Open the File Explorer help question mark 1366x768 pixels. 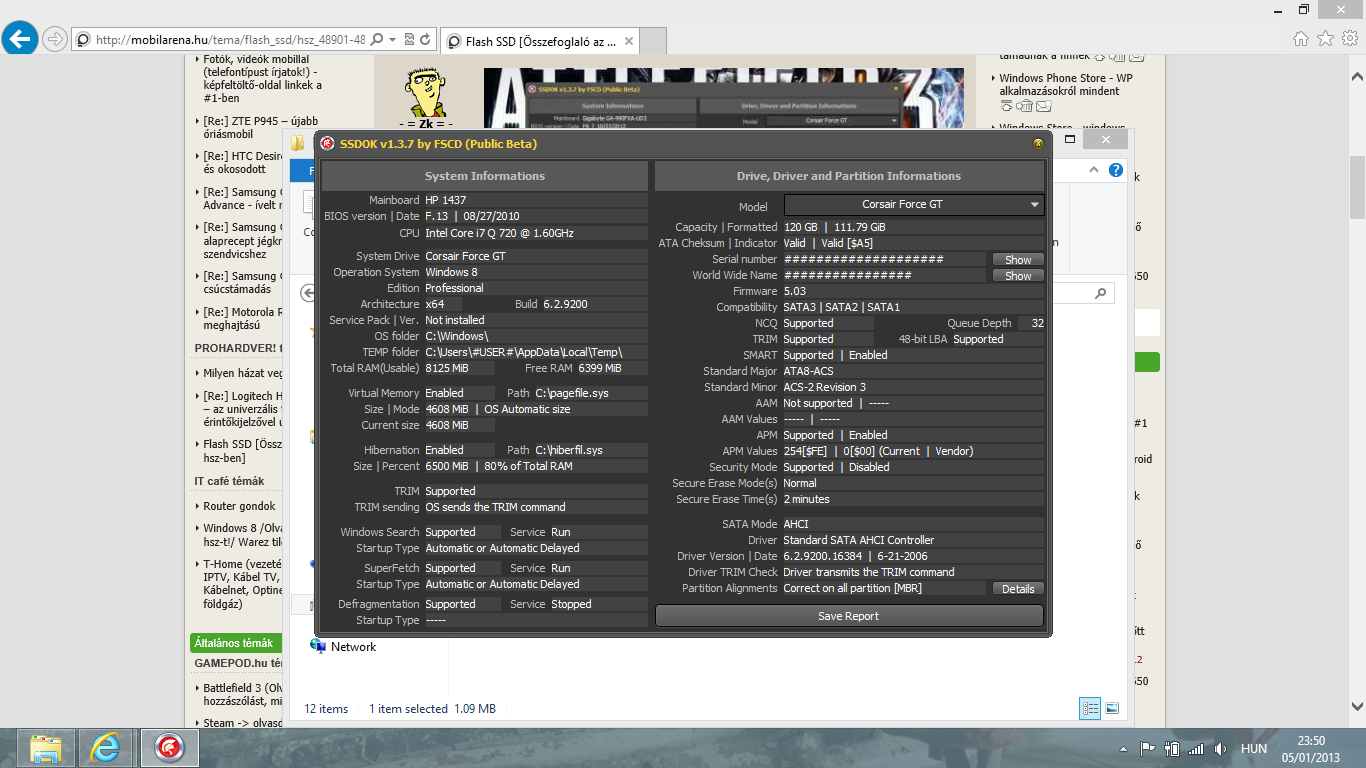(1116, 172)
